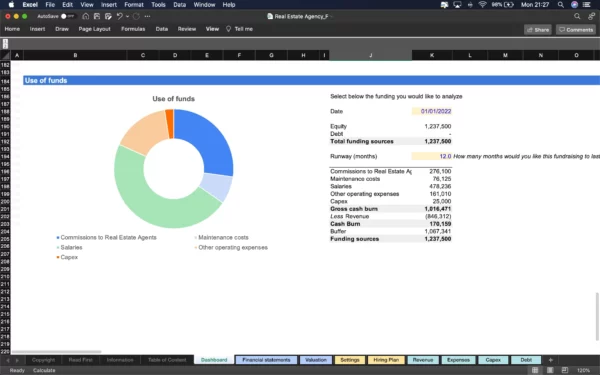This screenshot has width=600, height=375.
Task: Switch to the Financial statements sheet tab
Action: point(266,360)
